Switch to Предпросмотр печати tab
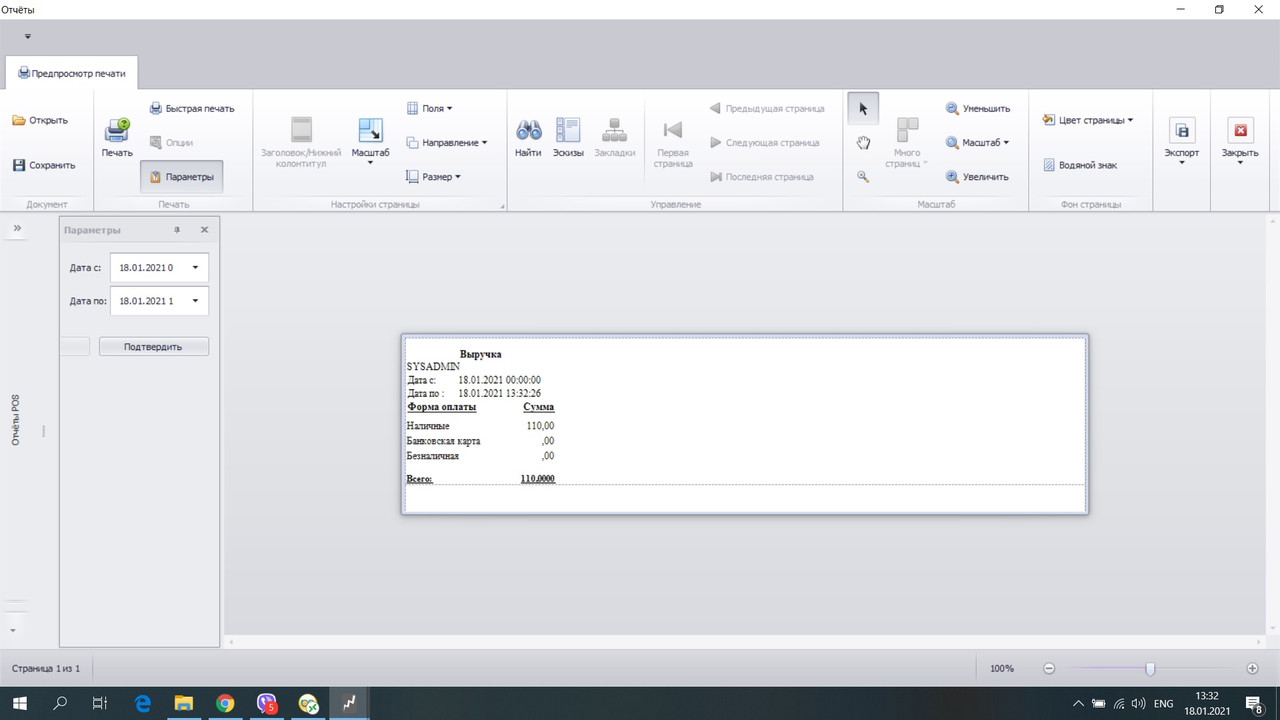Image resolution: width=1280 pixels, height=720 pixels. click(x=72, y=73)
